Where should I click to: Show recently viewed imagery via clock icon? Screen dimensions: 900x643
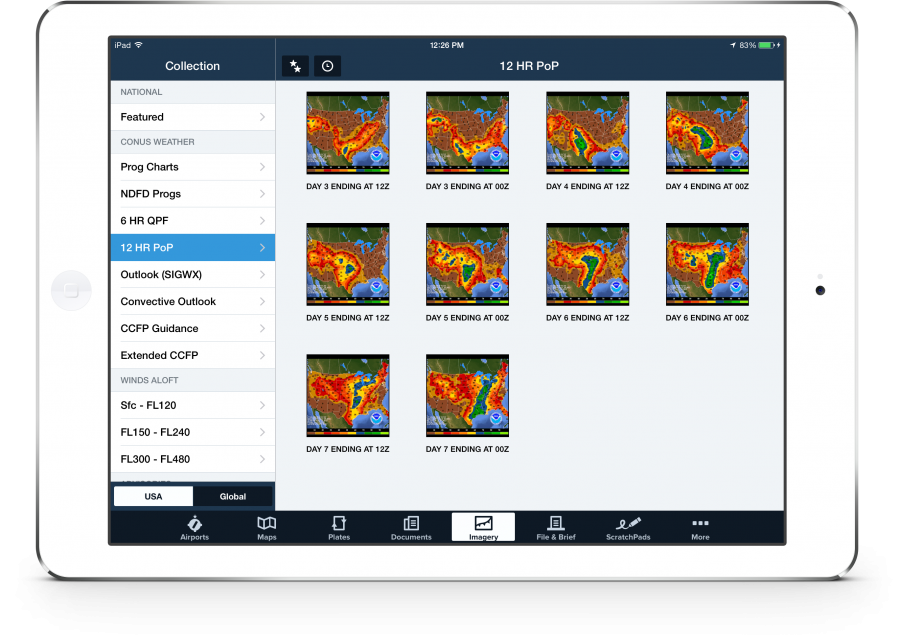pos(326,65)
